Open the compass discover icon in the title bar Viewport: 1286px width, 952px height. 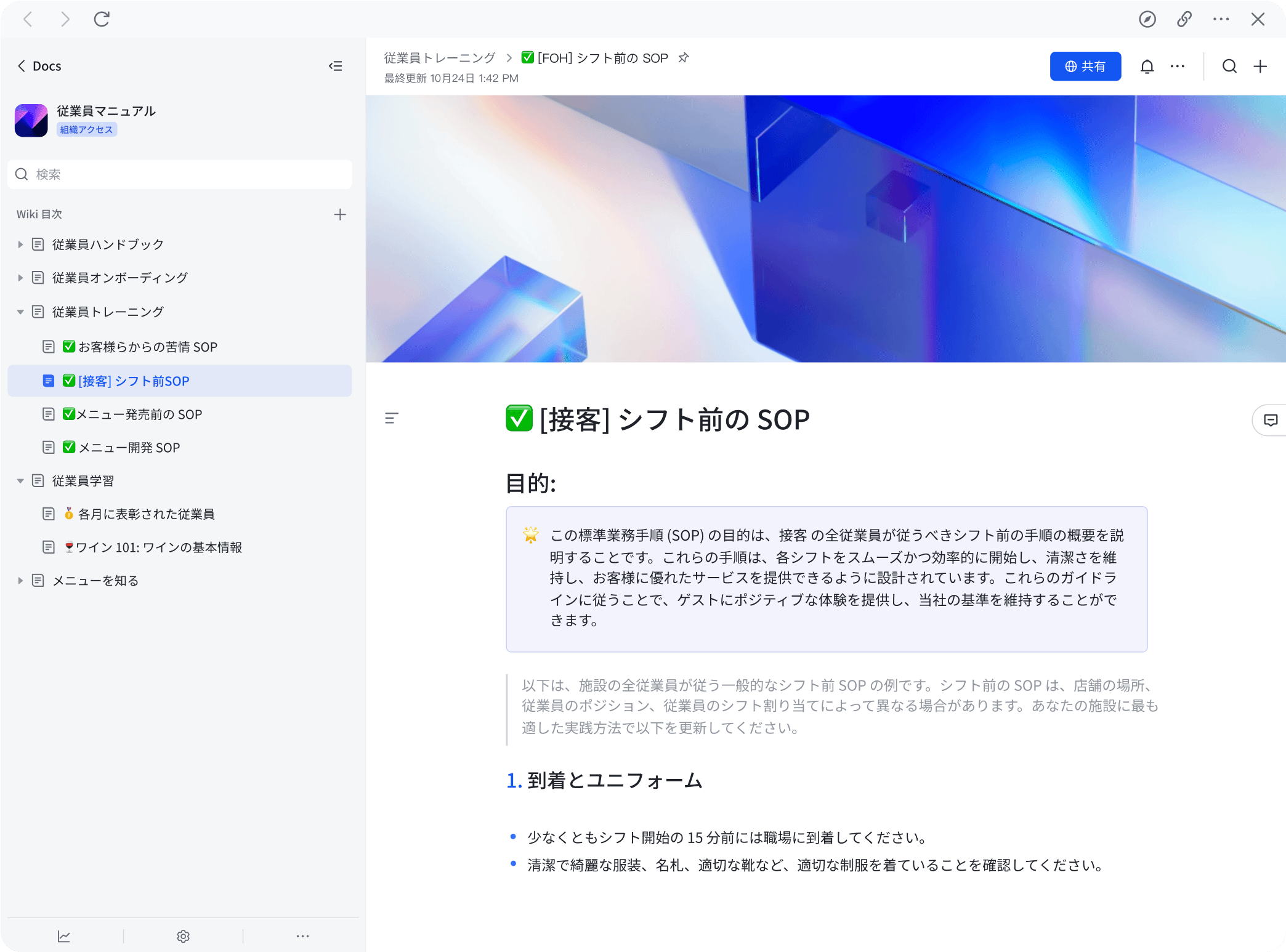coord(1147,19)
